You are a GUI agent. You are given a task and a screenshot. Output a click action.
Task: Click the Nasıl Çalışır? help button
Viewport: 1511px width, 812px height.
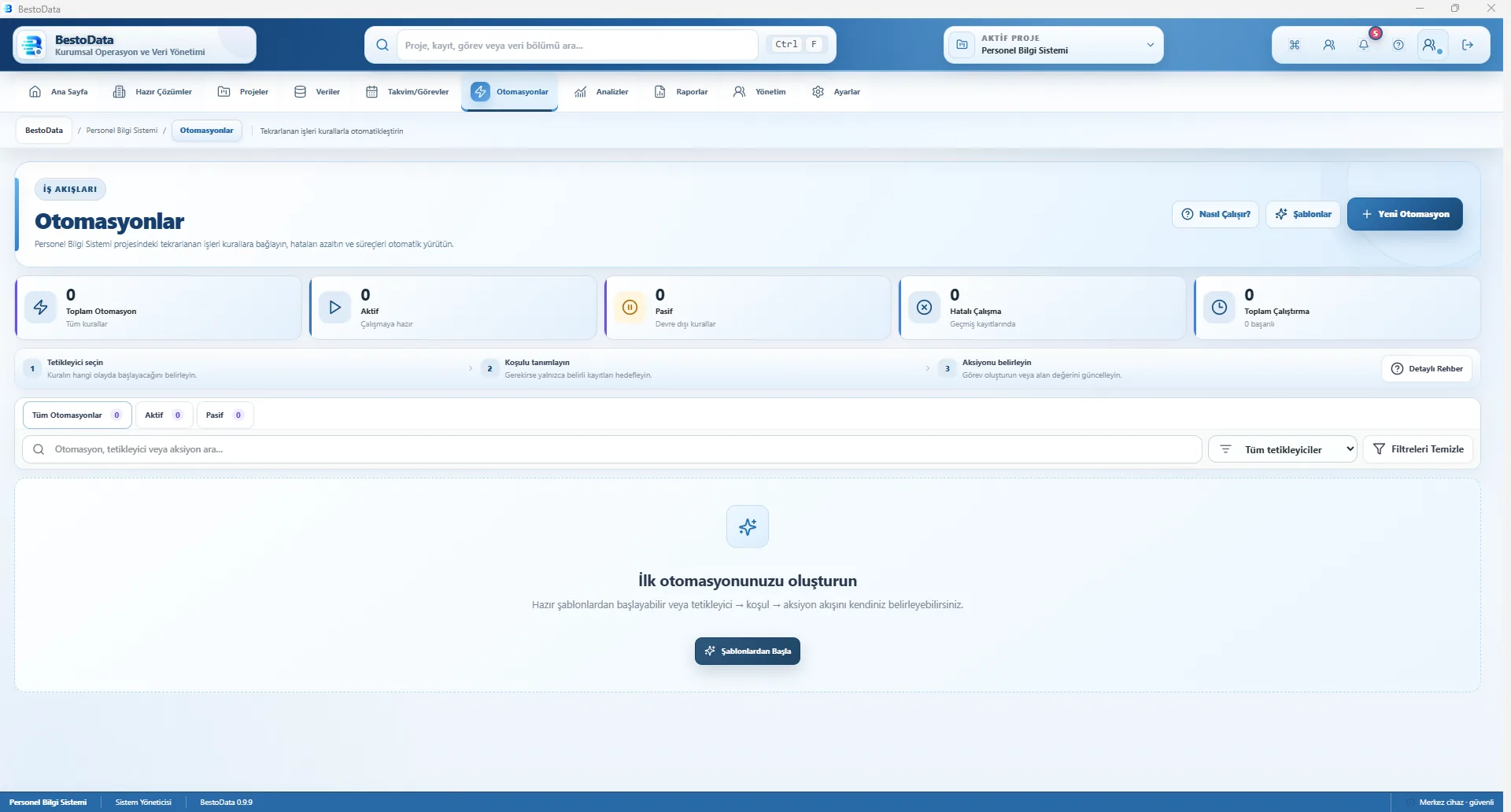point(1216,214)
